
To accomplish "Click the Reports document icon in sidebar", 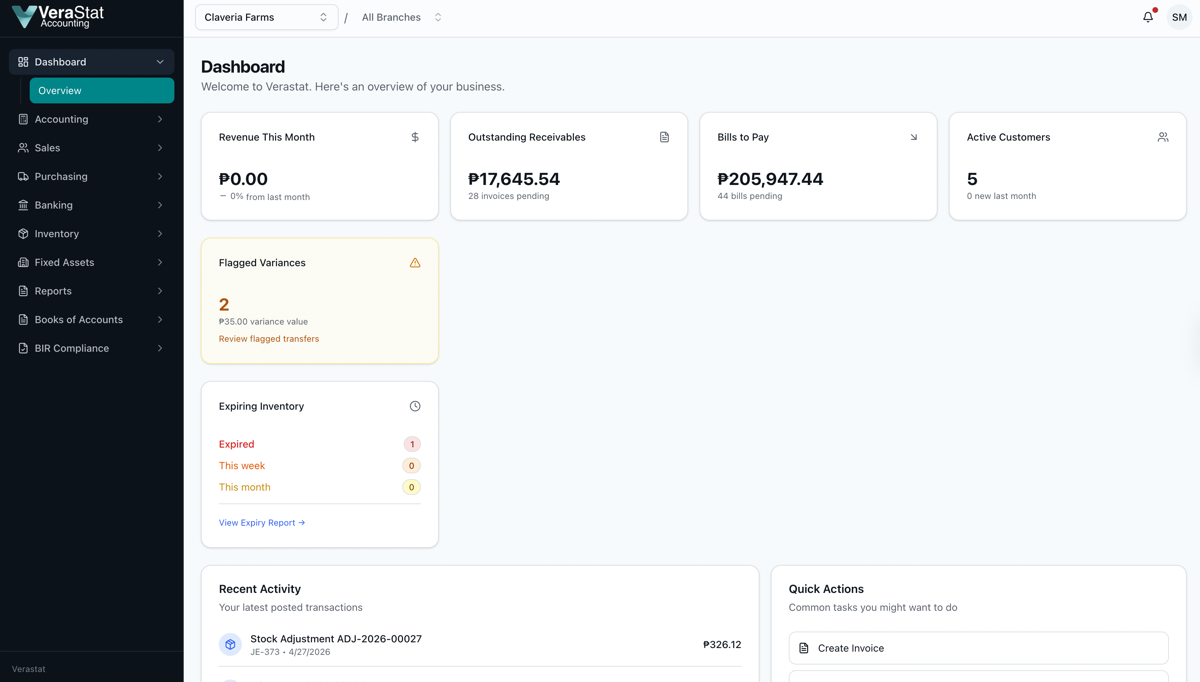I will point(23,291).
